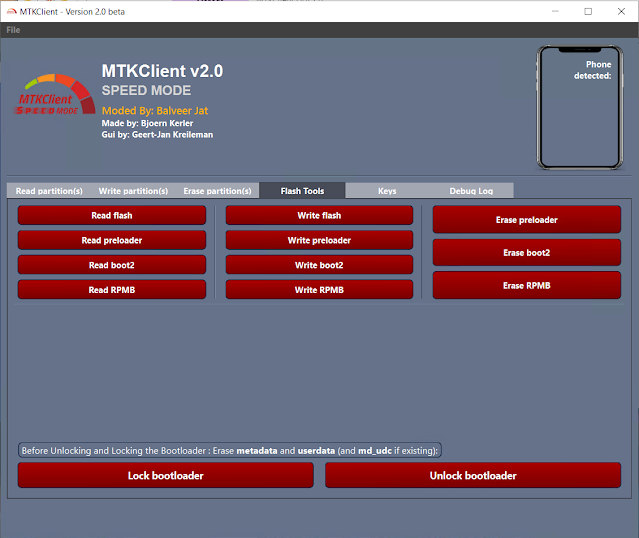
Task: Click the 'Phone detected:' label
Action: 593,70
